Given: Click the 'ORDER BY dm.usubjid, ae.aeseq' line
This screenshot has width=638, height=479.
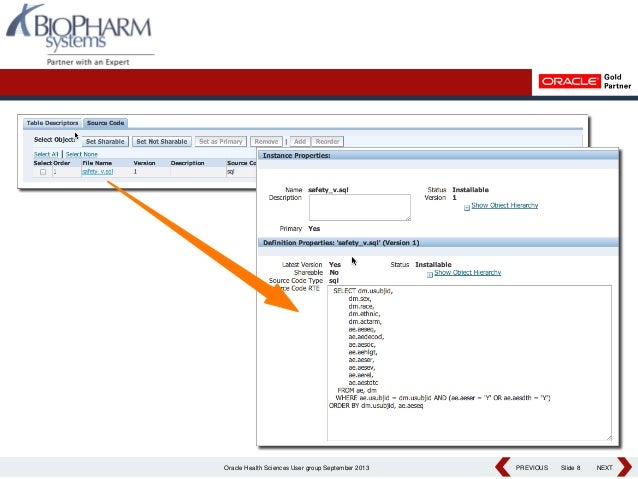Looking at the screenshot, I should coord(376,406).
